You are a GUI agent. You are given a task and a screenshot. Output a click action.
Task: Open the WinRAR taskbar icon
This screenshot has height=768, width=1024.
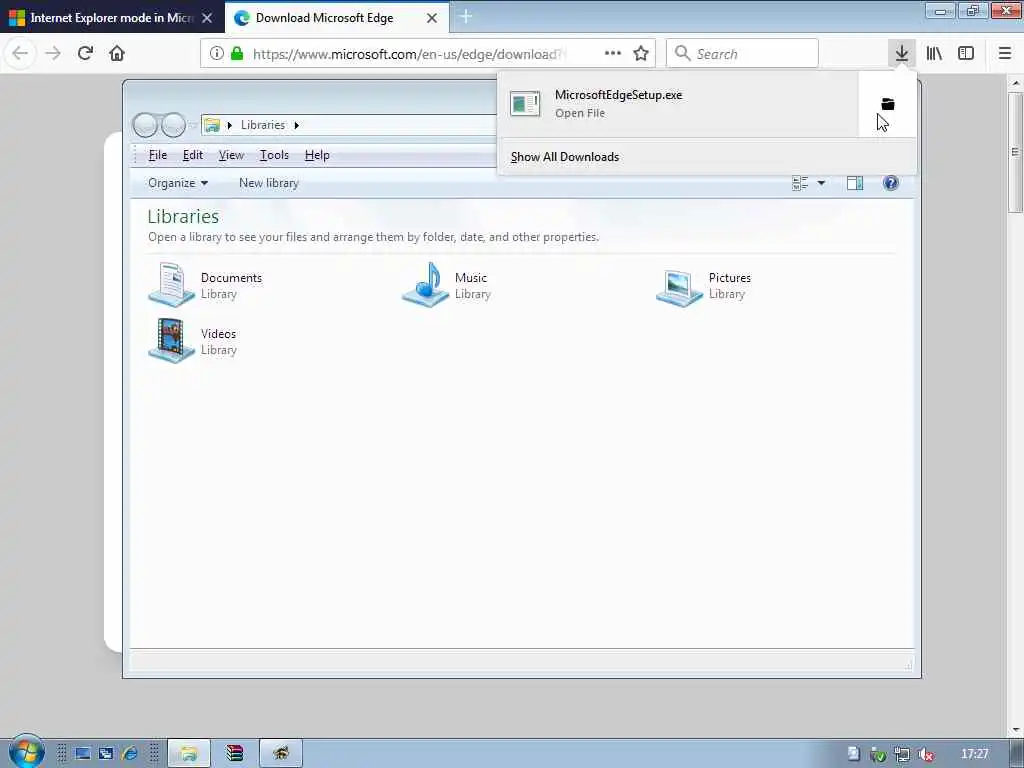[234, 754]
